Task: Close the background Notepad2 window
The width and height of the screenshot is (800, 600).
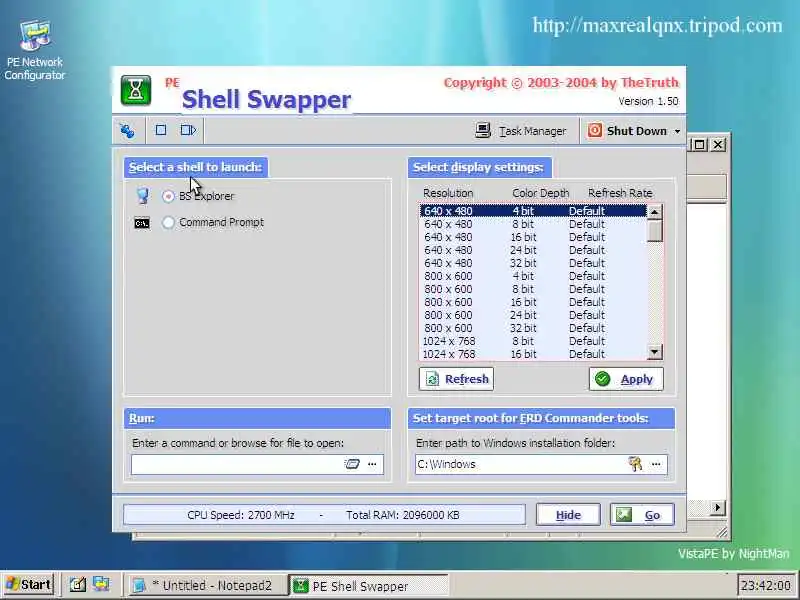Action: click(x=718, y=144)
